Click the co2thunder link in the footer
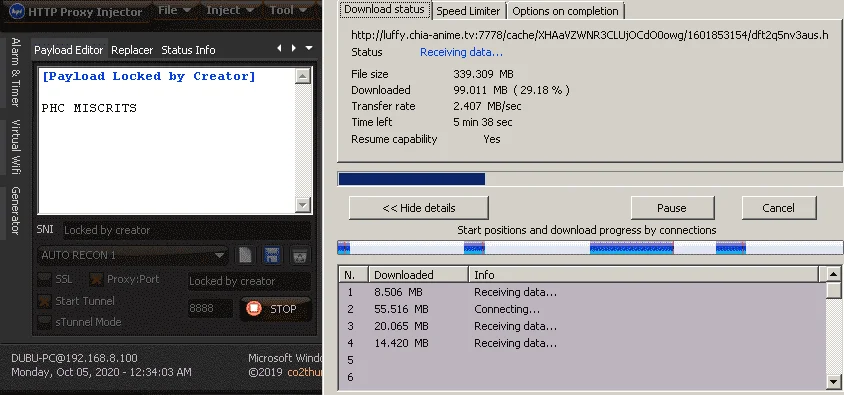The width and height of the screenshot is (844, 395). click(x=305, y=372)
